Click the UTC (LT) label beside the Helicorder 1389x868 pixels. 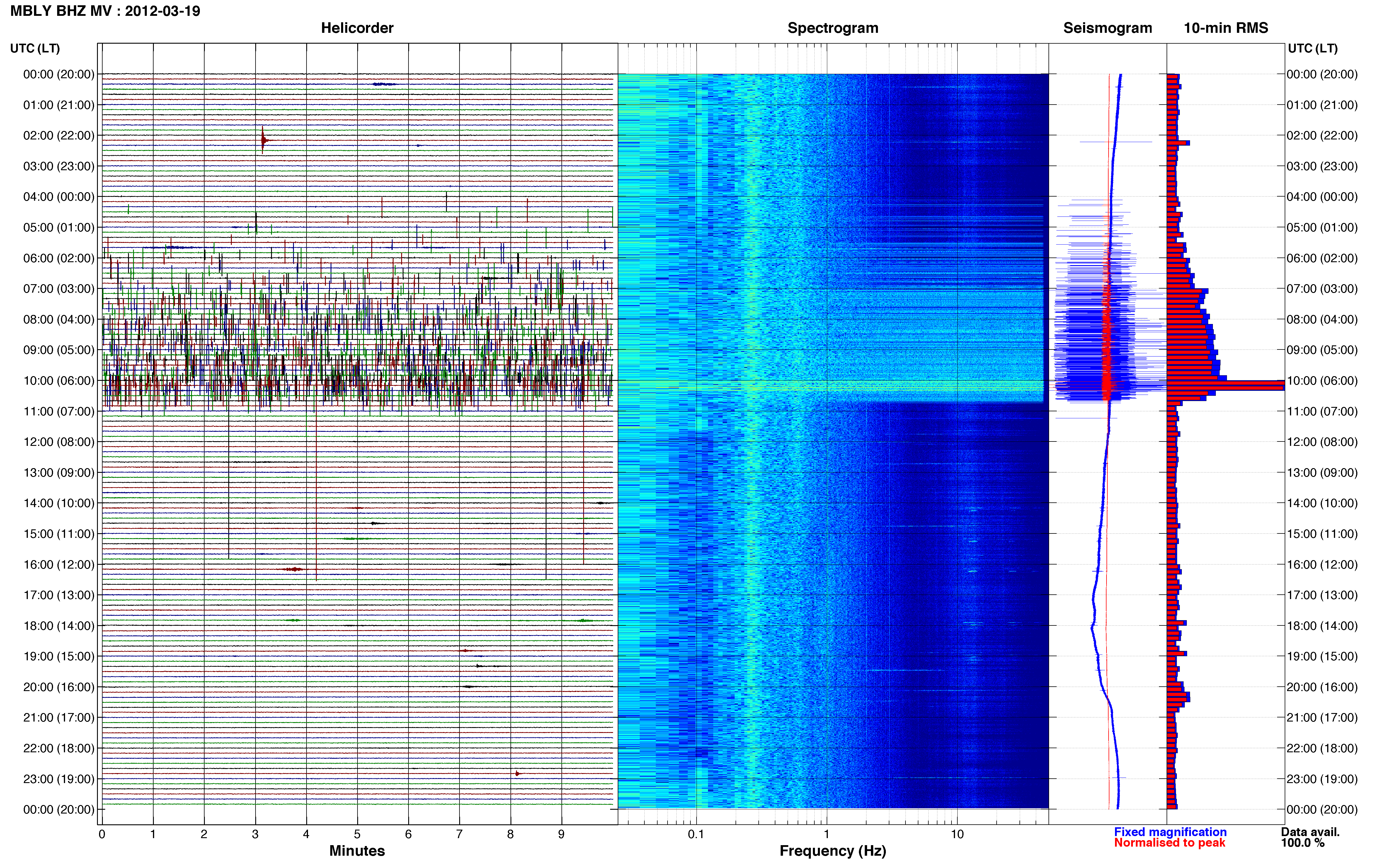pos(35,48)
